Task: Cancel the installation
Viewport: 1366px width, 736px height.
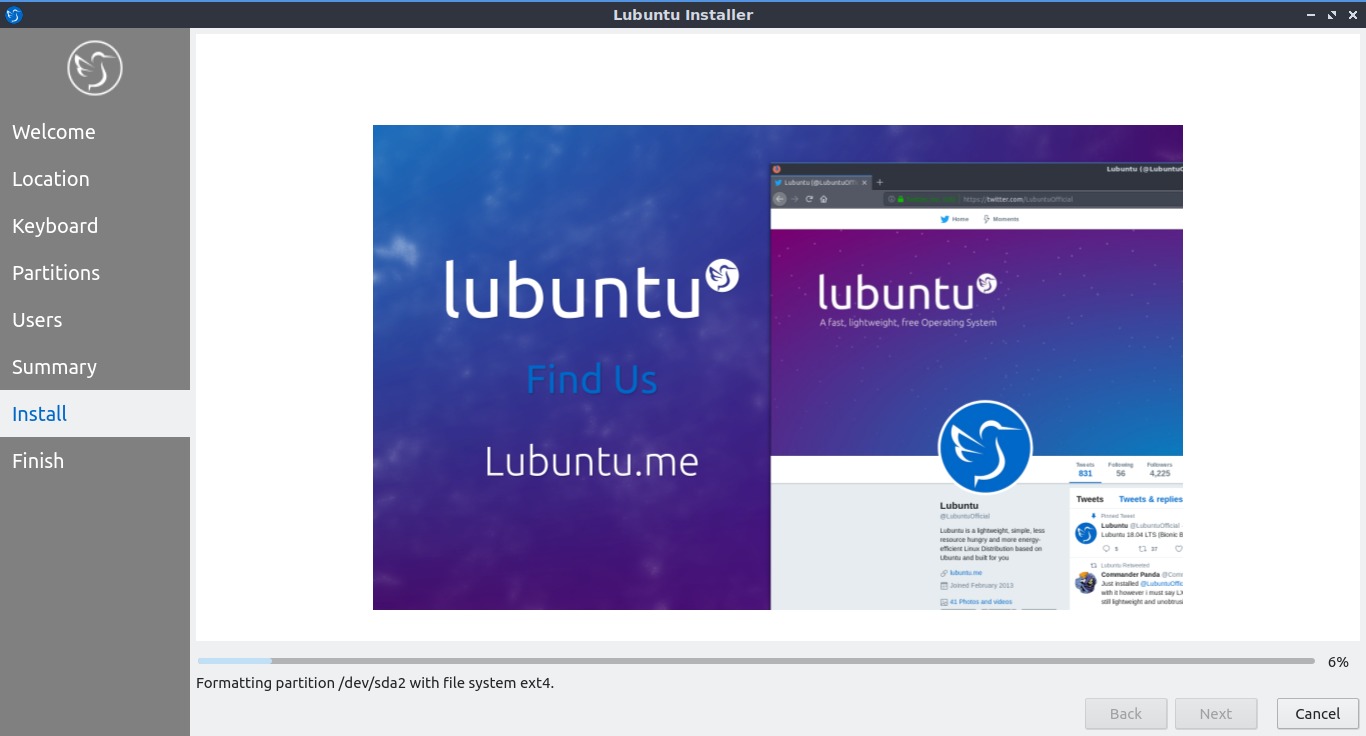Action: pos(1318,714)
